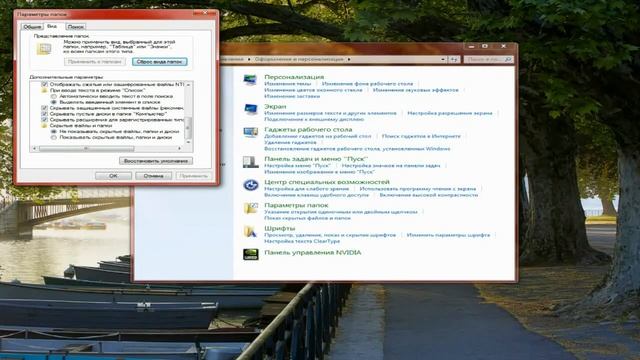Viewport: 640px width, 360px height.
Task: Click the Панель задач и меню Пуск icon
Action: (x=250, y=162)
